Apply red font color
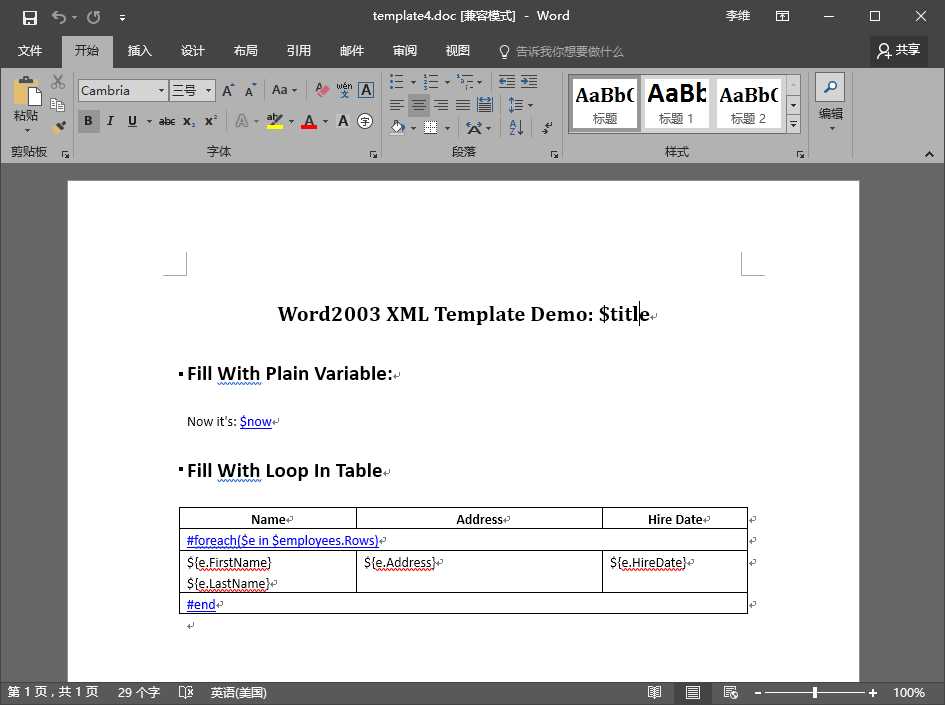The image size is (945, 705). coord(309,121)
